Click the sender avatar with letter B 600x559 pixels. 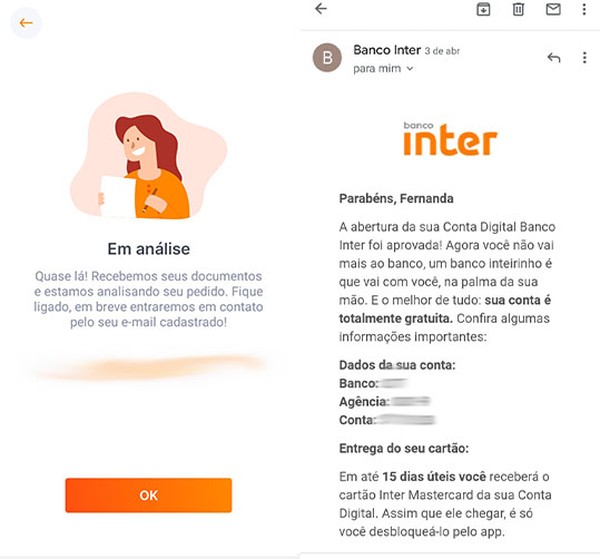coord(327,58)
